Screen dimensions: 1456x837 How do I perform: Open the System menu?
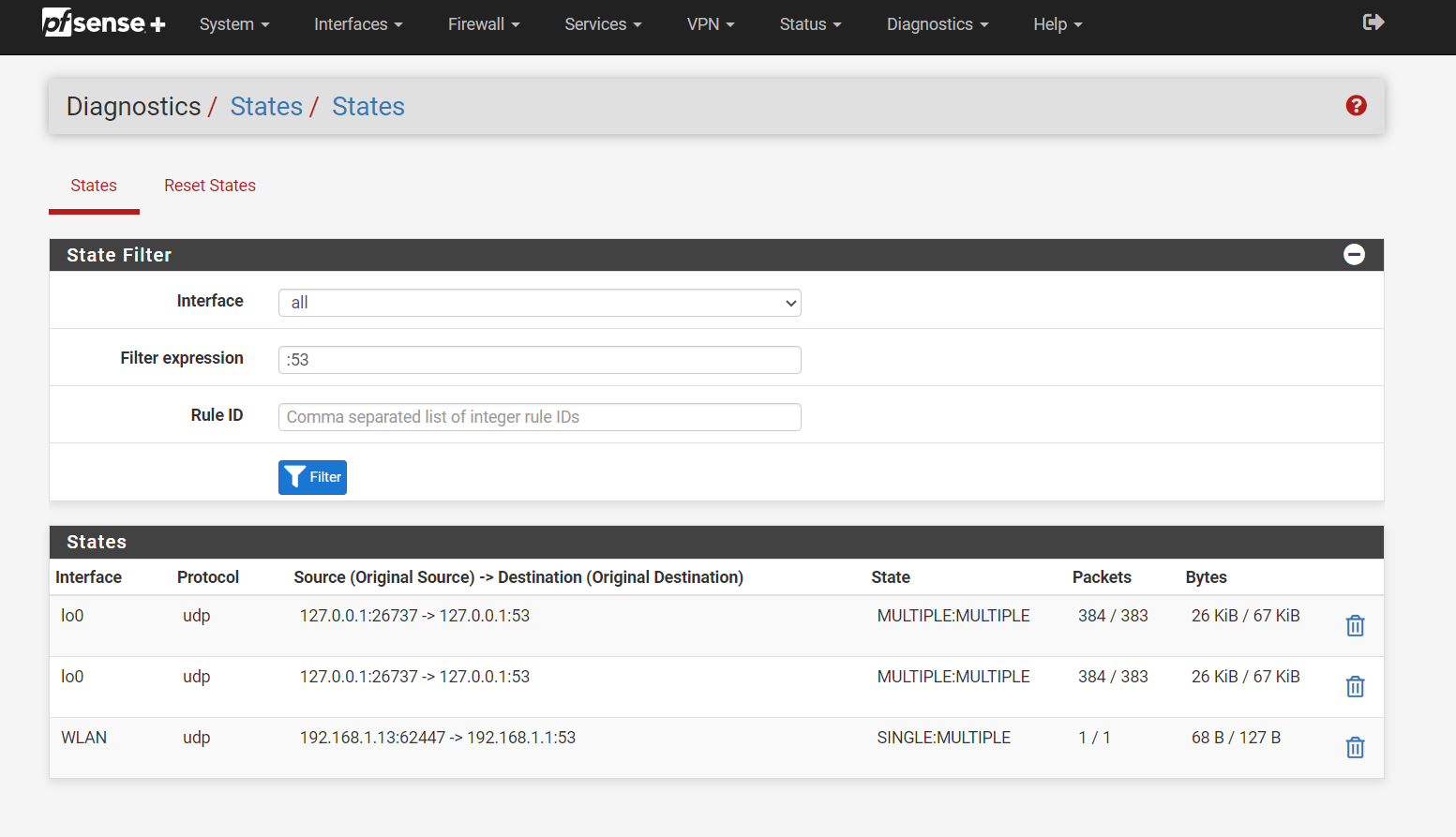(234, 24)
